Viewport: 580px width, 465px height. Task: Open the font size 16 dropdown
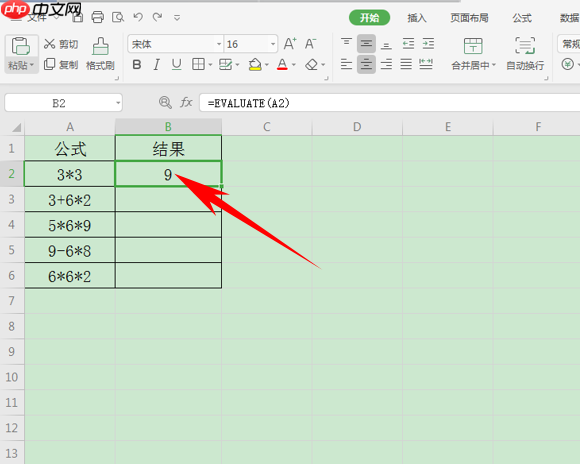tap(273, 44)
